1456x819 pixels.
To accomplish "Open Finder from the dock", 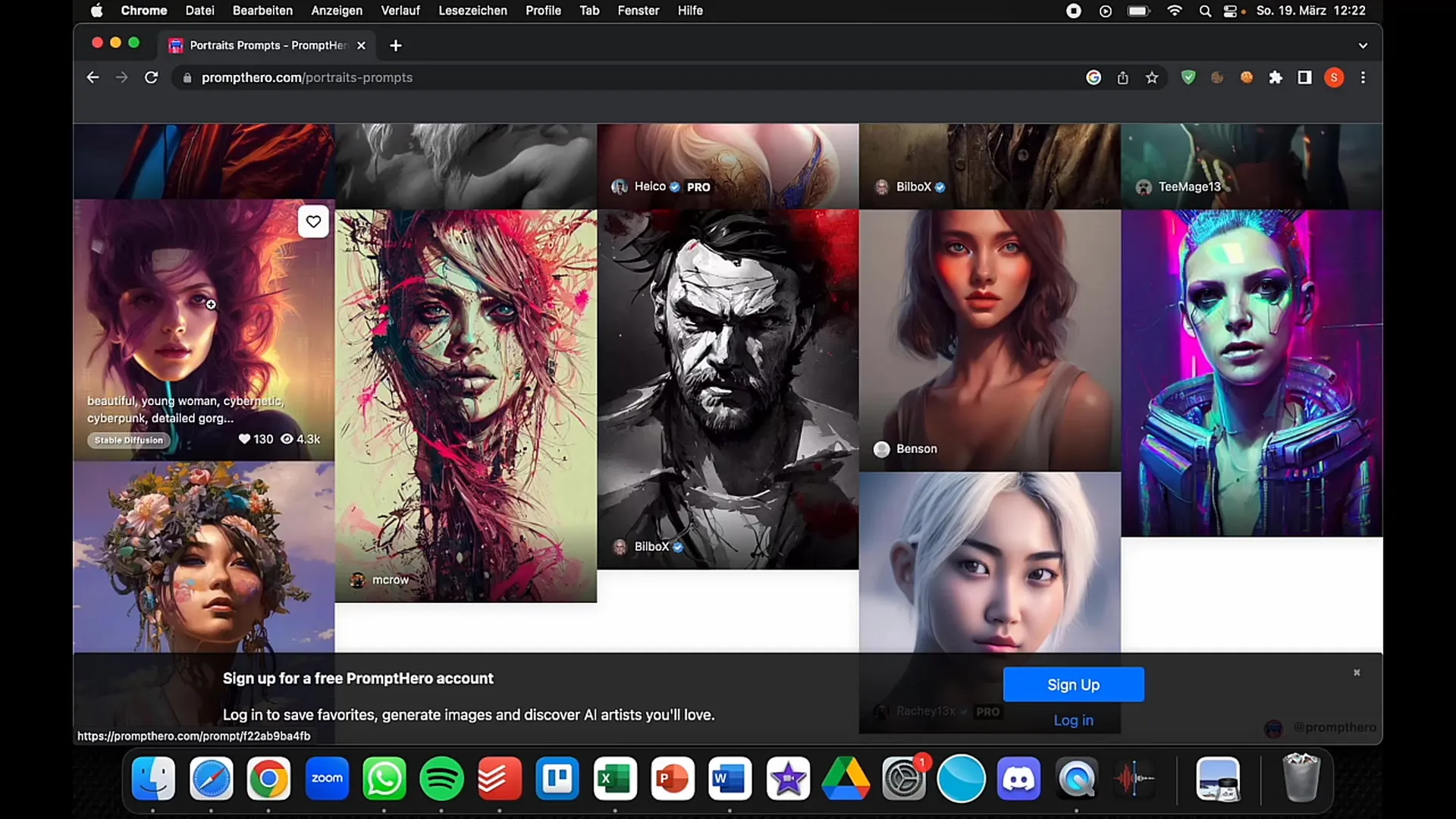I will [153, 779].
